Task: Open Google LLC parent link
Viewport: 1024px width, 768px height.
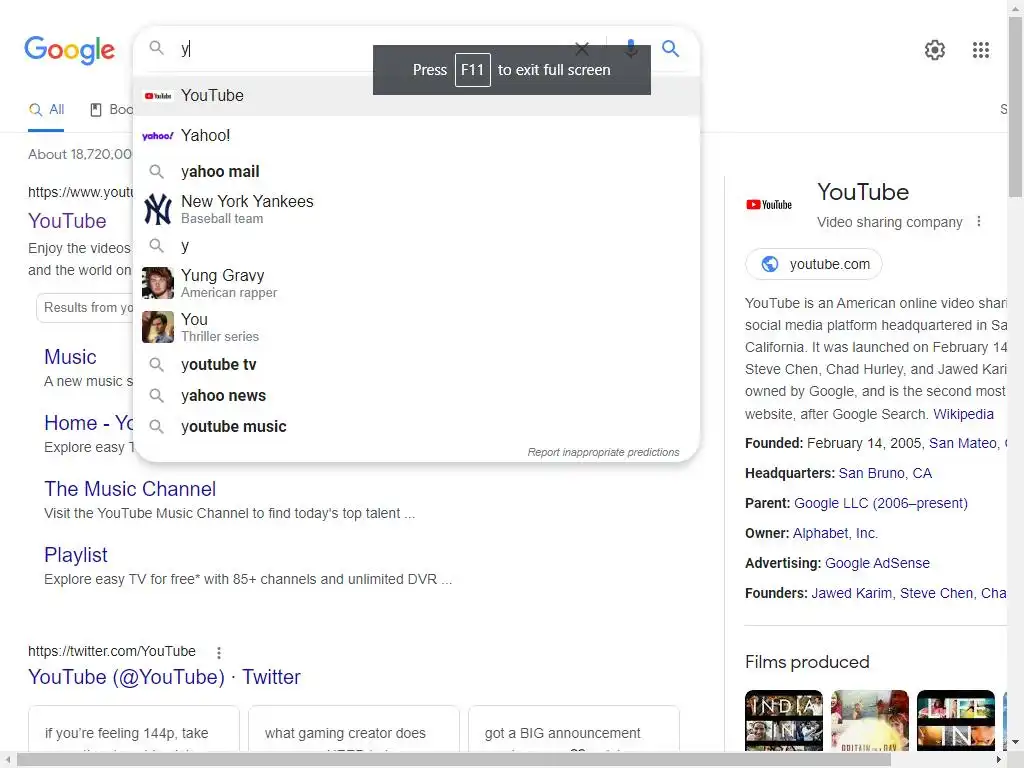Action: point(880,503)
